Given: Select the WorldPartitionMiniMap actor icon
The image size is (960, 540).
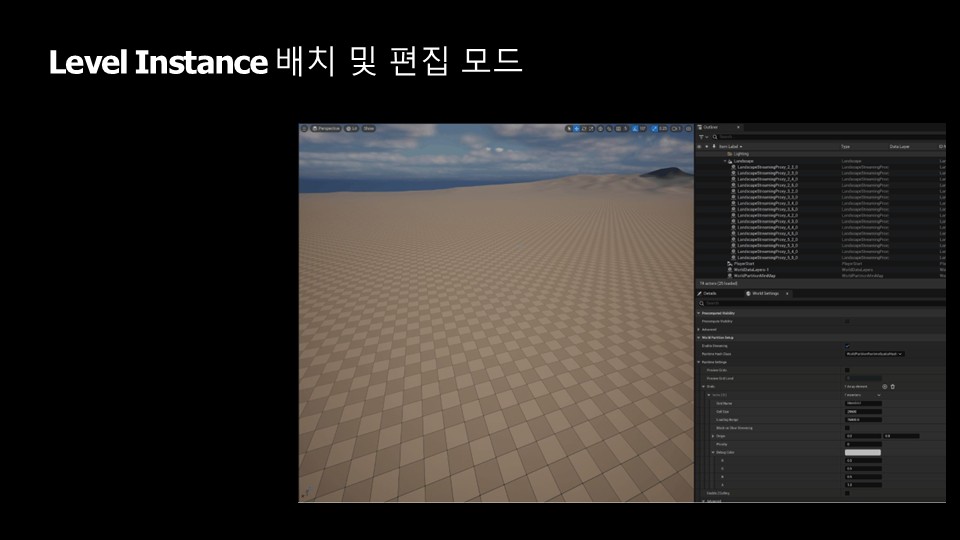Looking at the screenshot, I should (x=729, y=276).
